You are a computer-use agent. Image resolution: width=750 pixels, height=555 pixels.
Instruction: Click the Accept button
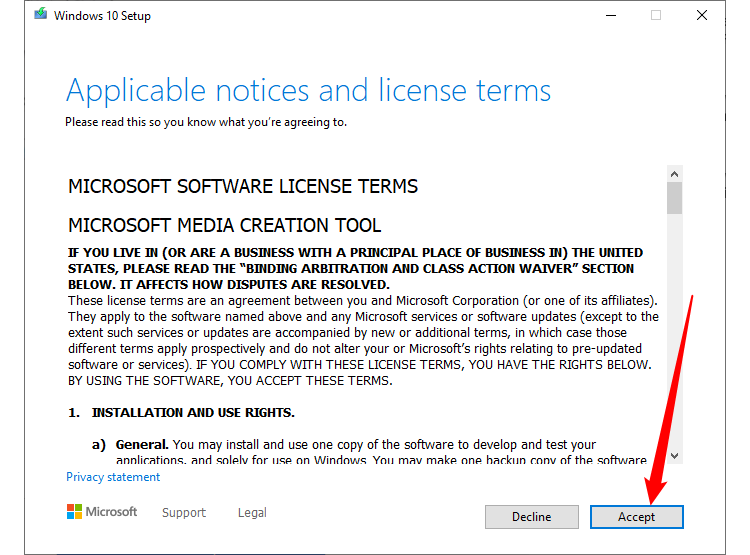(x=636, y=517)
